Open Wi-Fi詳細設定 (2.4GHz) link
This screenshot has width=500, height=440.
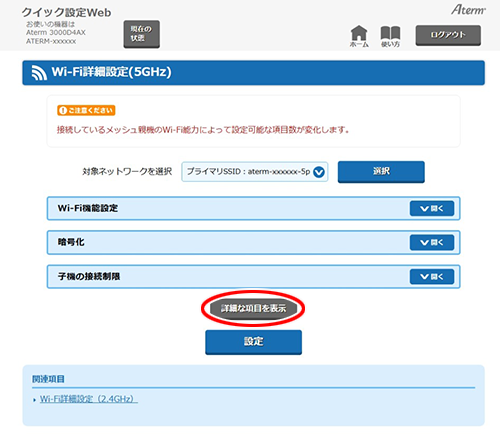[89, 399]
